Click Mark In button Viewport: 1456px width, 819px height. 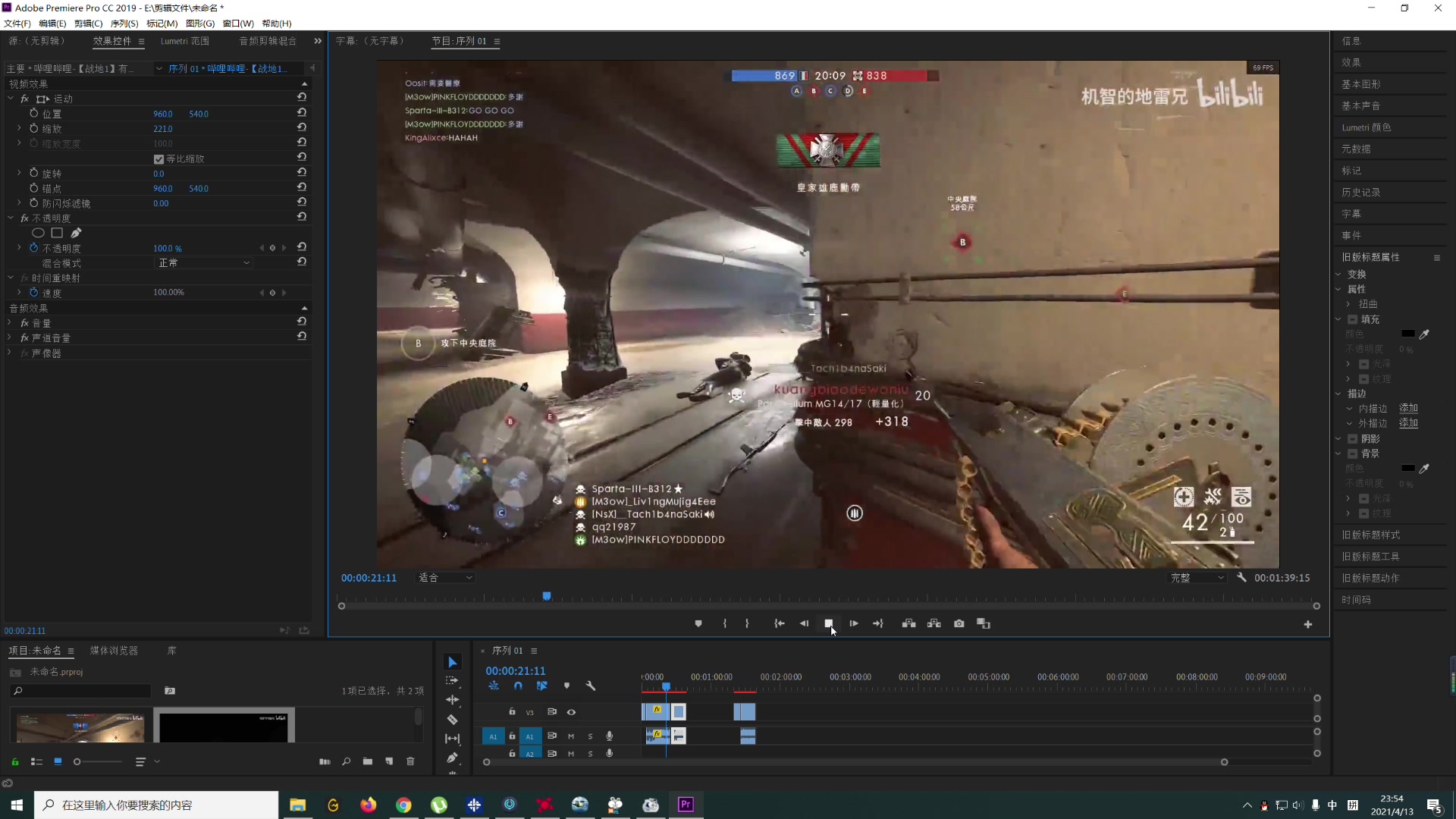pos(725,623)
